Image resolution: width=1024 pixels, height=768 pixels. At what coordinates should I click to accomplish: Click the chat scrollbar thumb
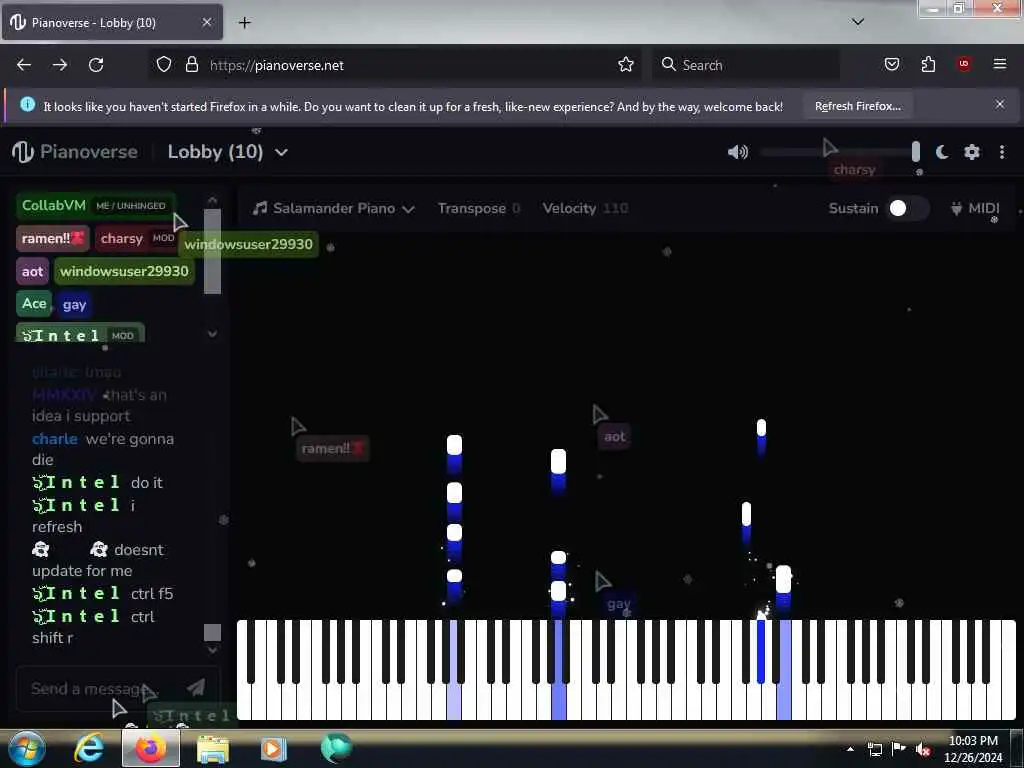pyautogui.click(x=212, y=632)
